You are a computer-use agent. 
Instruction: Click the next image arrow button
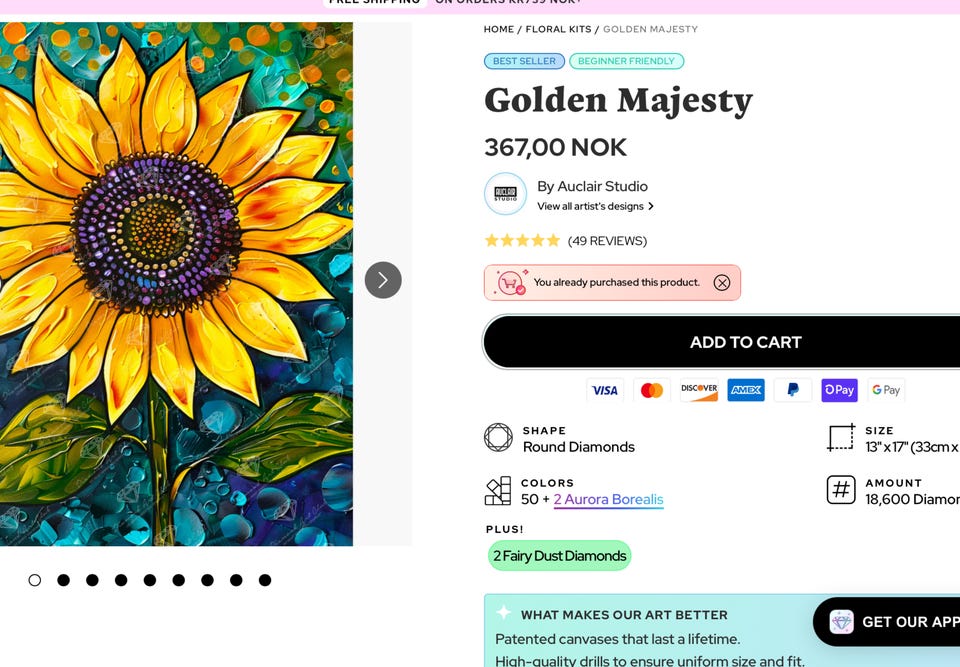pos(383,280)
